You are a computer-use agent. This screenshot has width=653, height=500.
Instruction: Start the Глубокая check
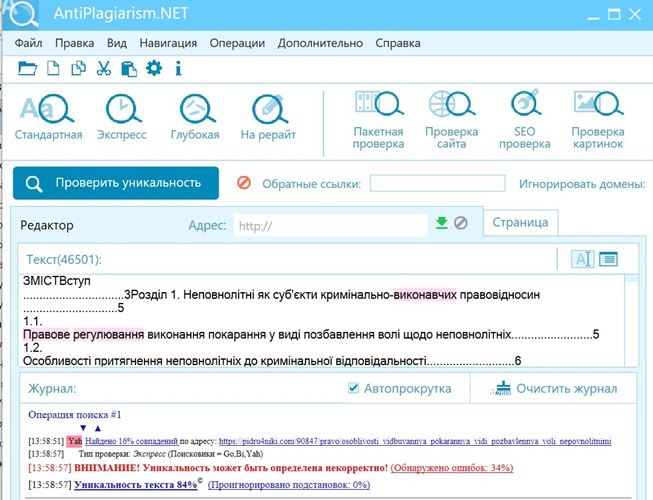pos(195,117)
